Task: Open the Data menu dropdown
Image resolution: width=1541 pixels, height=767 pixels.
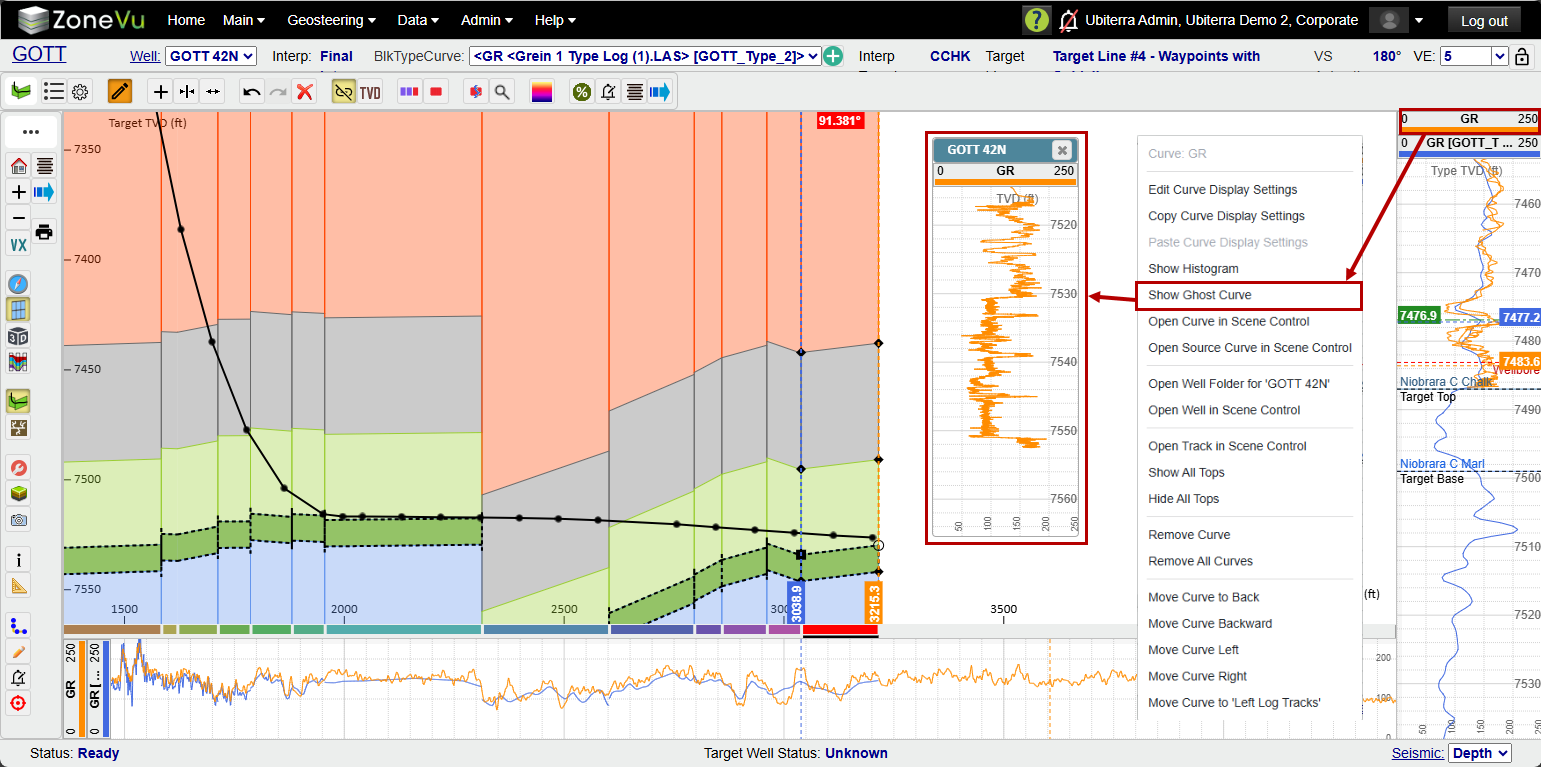Action: click(418, 20)
